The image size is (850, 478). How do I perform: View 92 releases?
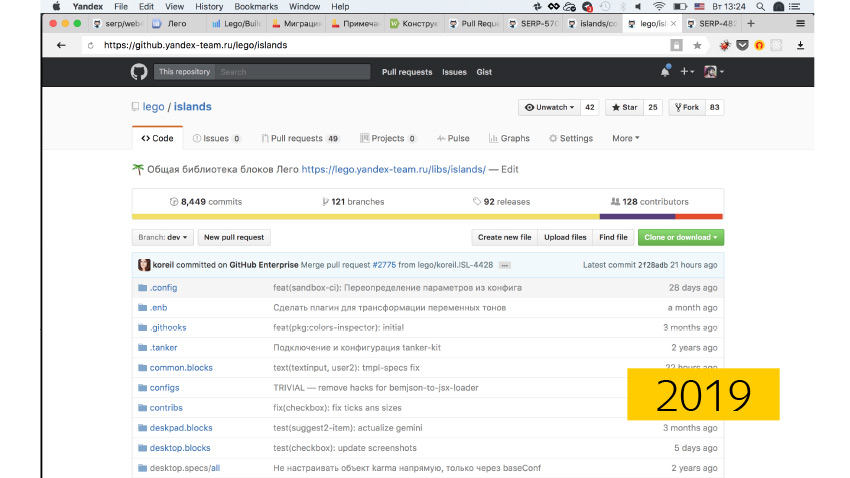point(501,202)
